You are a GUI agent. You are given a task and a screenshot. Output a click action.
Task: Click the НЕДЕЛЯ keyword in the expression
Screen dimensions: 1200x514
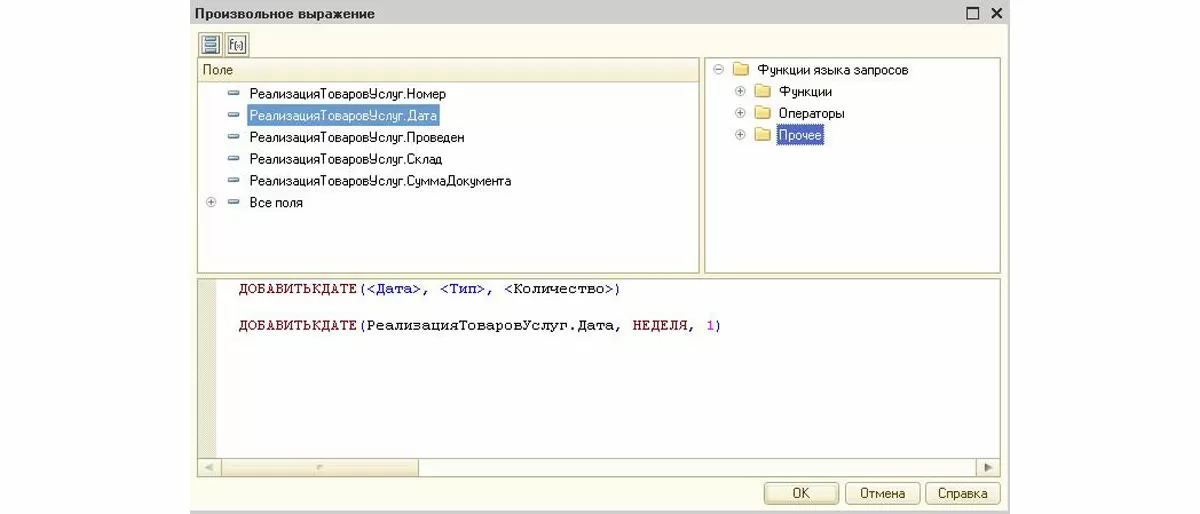point(660,326)
